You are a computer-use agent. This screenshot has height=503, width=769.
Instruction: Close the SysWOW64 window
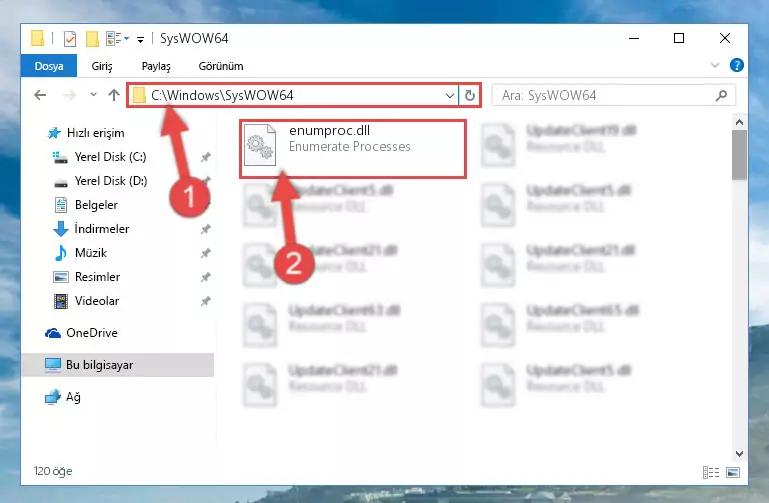pyautogui.click(x=724, y=38)
